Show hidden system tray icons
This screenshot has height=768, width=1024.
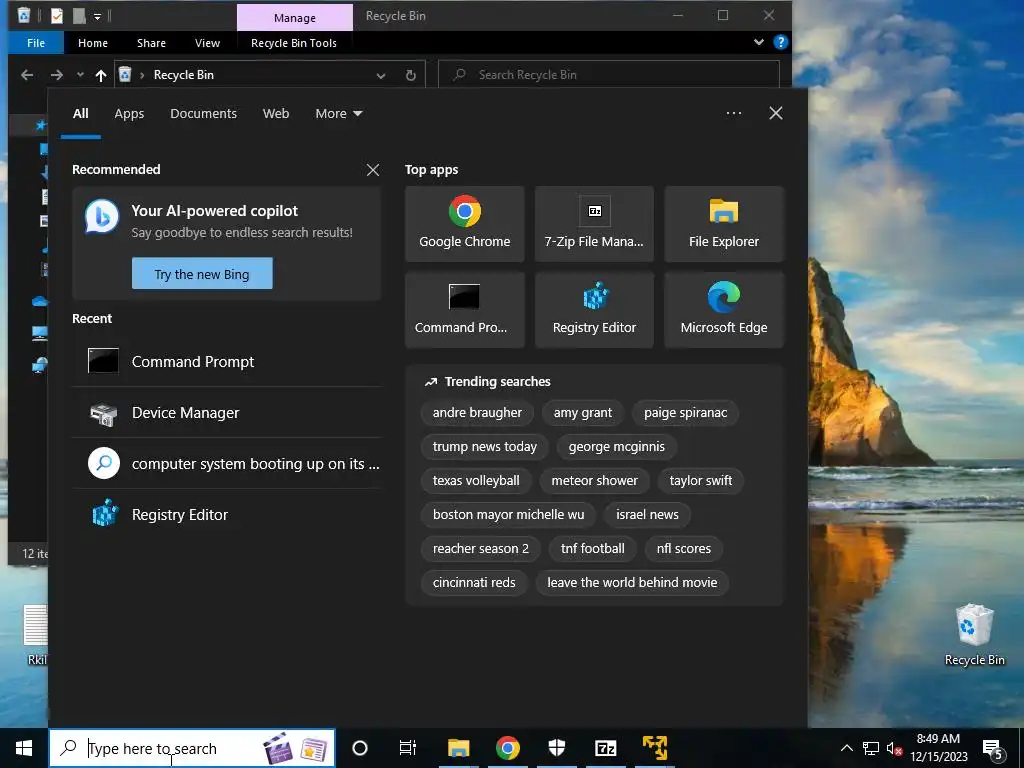coord(846,748)
